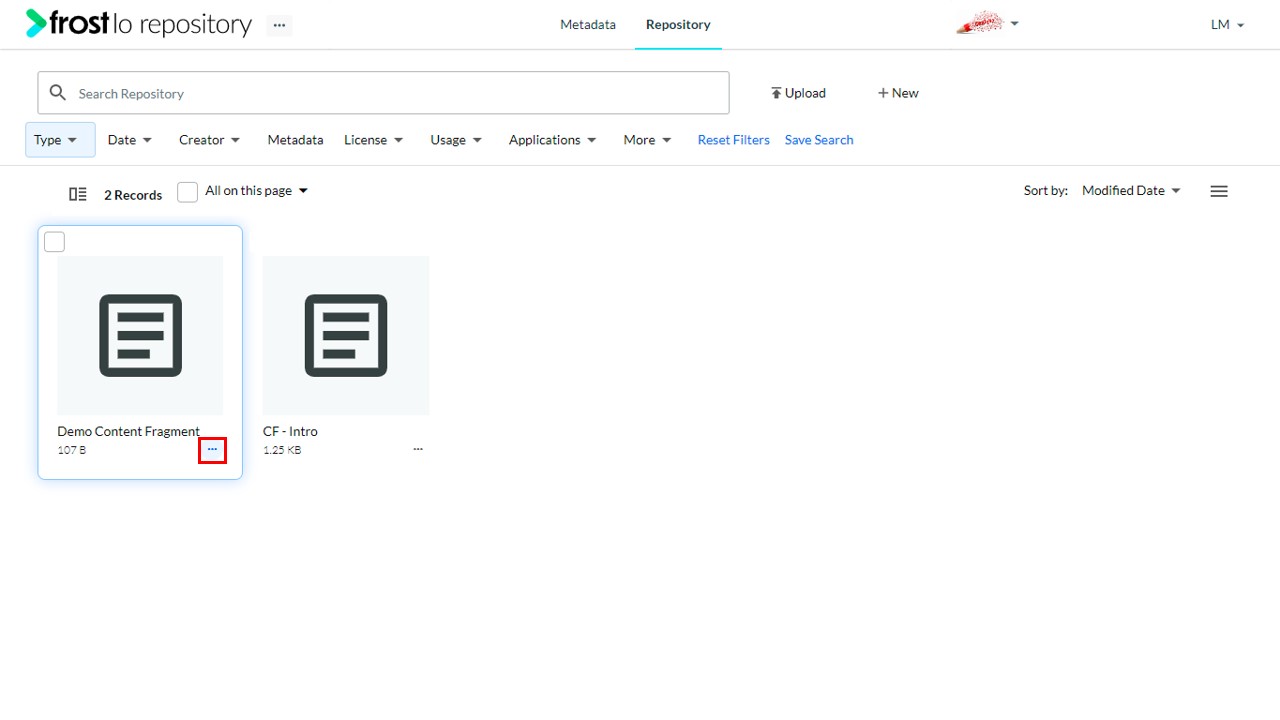Toggle the side panel view icon
This screenshot has height=720, width=1280.
78,194
